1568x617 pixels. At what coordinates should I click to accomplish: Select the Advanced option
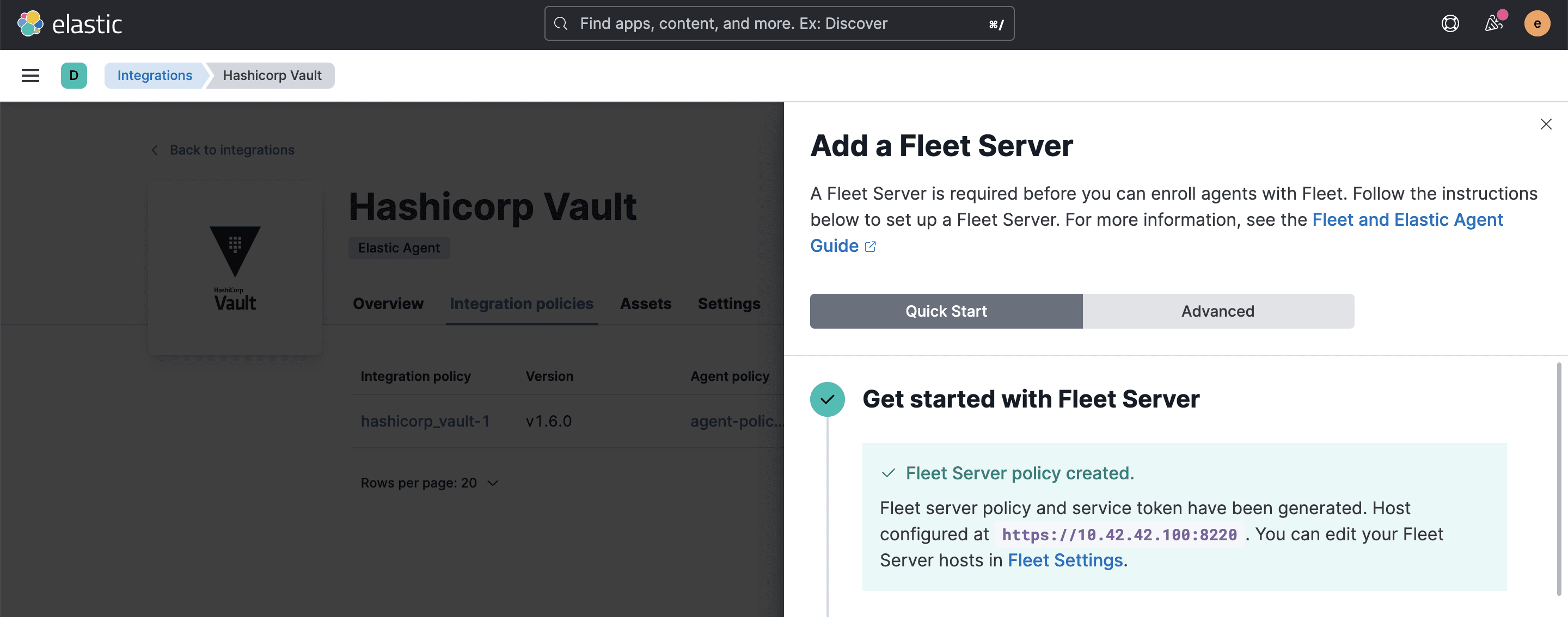tap(1218, 312)
